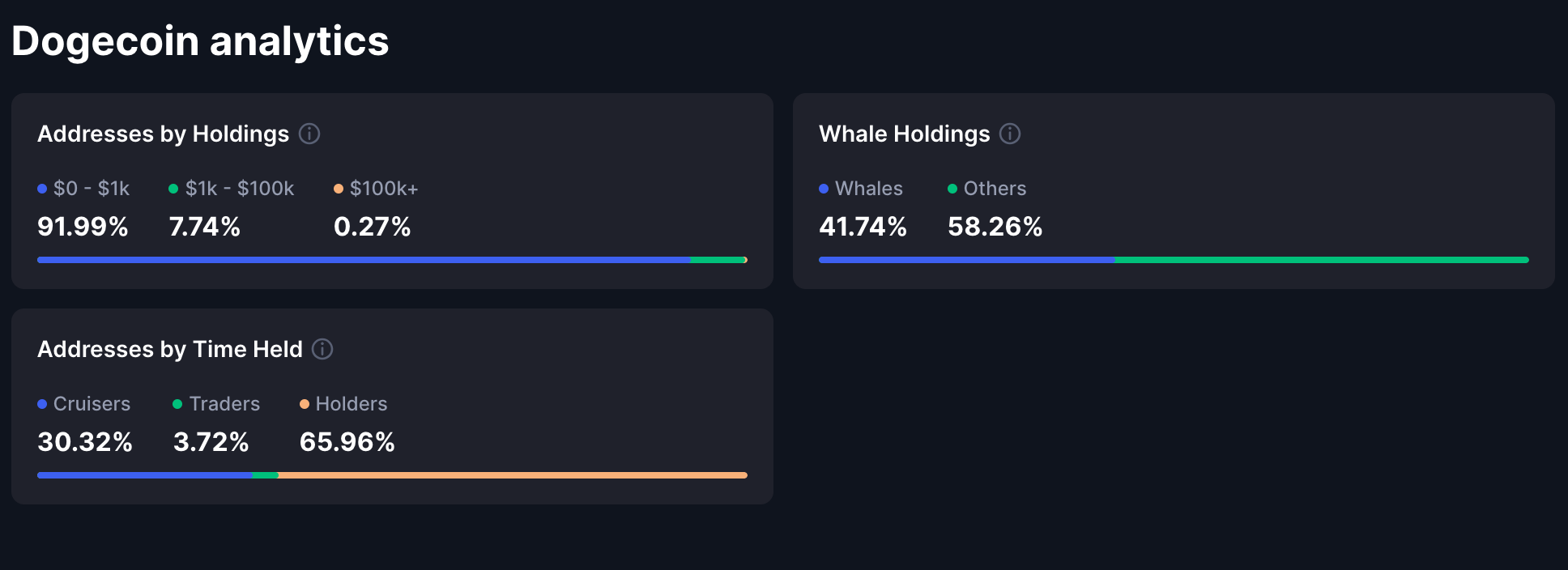
Task: Click info icon next to Addresses by Time Held
Action: pyautogui.click(x=322, y=349)
